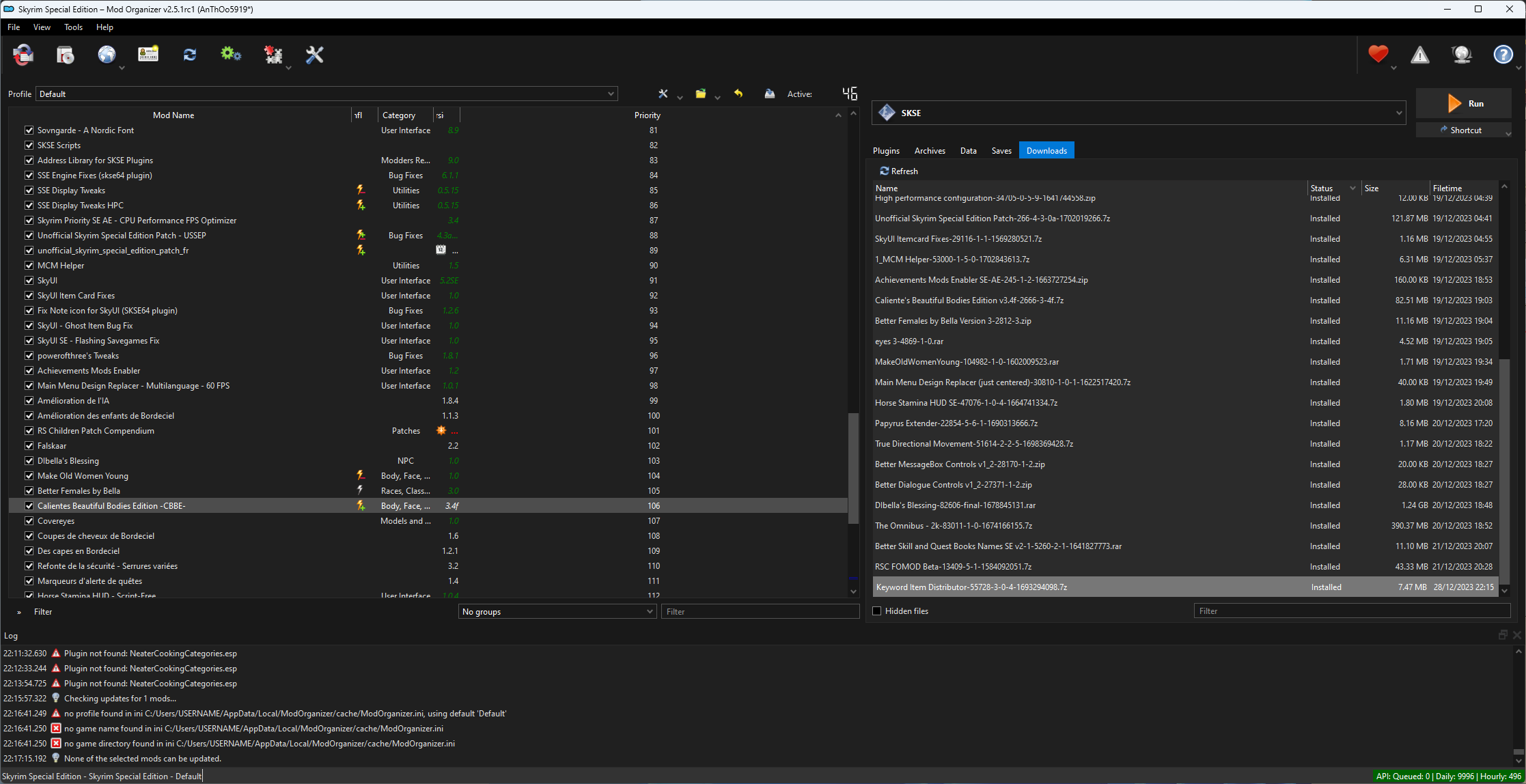Image resolution: width=1526 pixels, height=784 pixels.
Task: Open the executables editor green gears icon
Action: coord(231,55)
